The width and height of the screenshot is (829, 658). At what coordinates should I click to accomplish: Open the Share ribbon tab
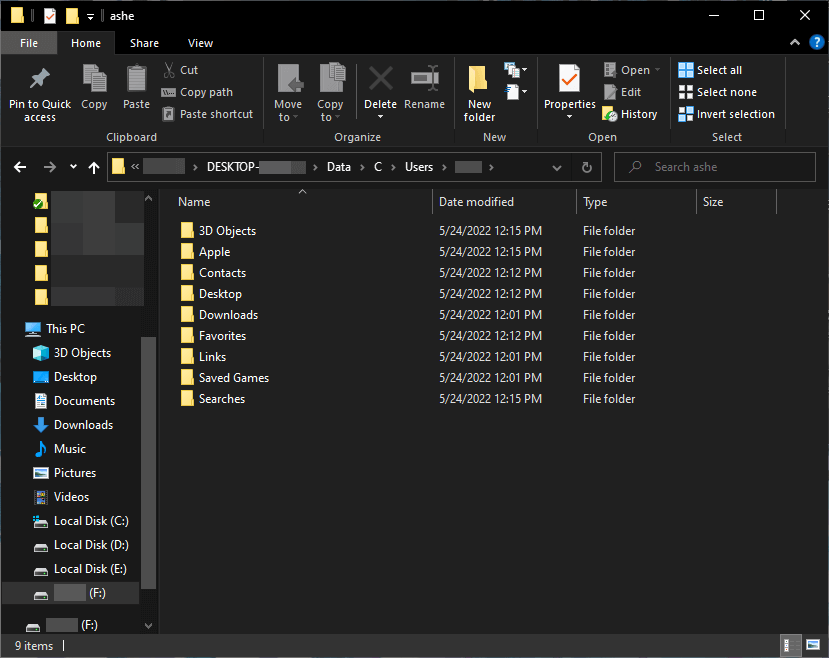point(144,43)
